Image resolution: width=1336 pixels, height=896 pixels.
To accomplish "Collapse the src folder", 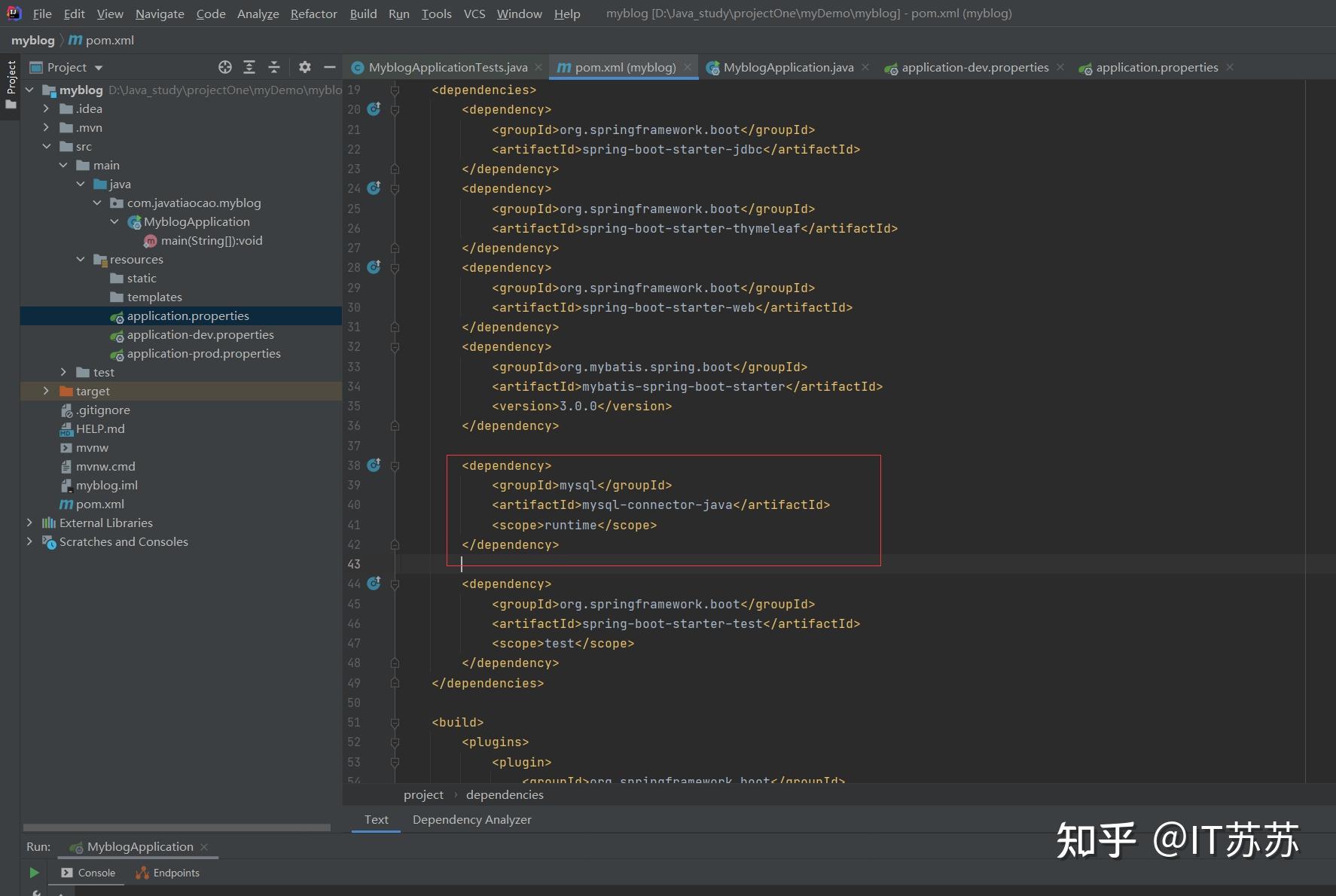I will [x=46, y=146].
